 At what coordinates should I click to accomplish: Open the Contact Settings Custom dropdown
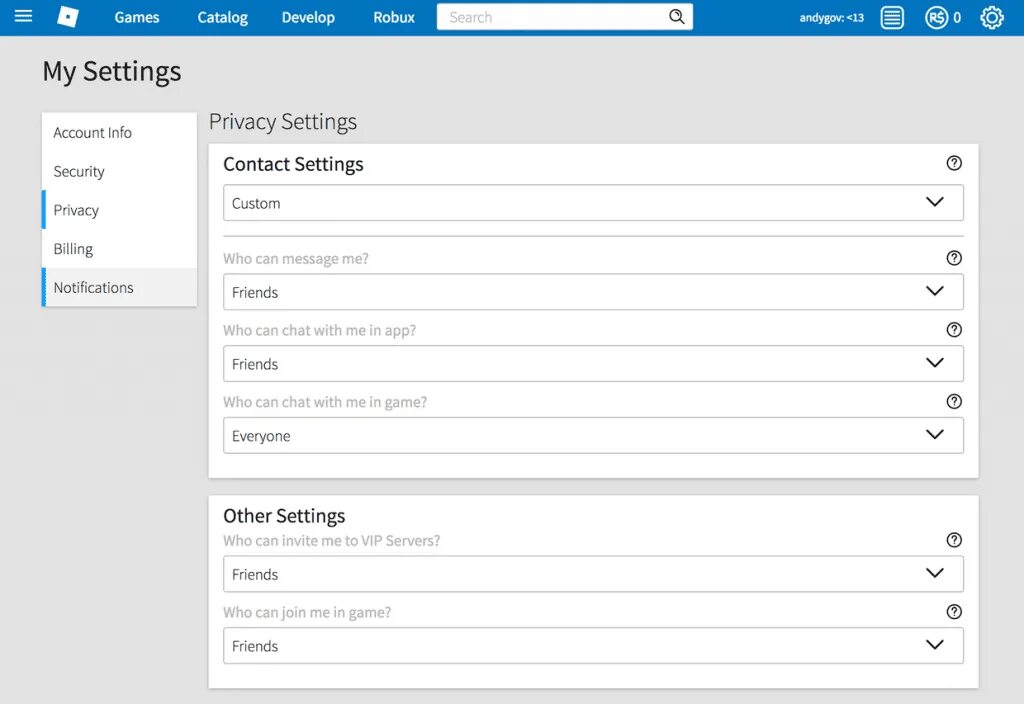coord(593,202)
